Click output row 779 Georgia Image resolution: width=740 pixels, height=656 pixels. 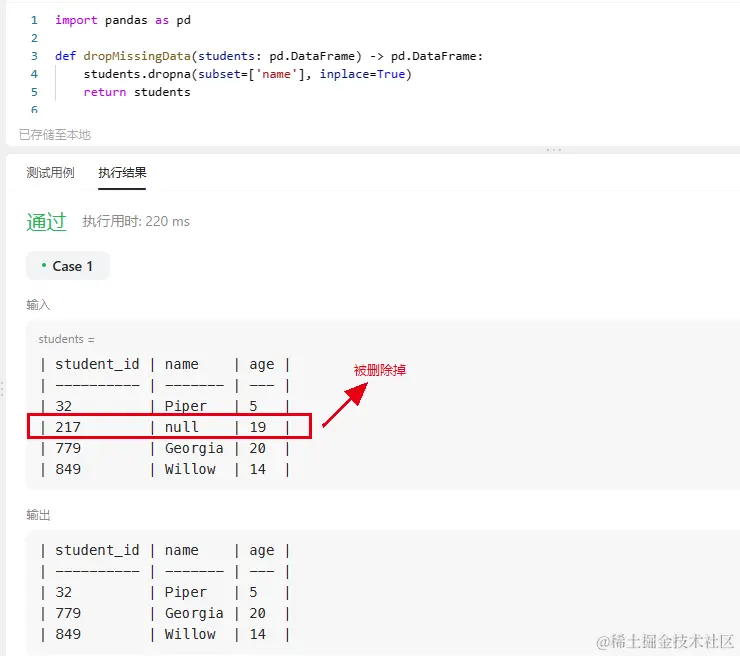[x=165, y=613]
